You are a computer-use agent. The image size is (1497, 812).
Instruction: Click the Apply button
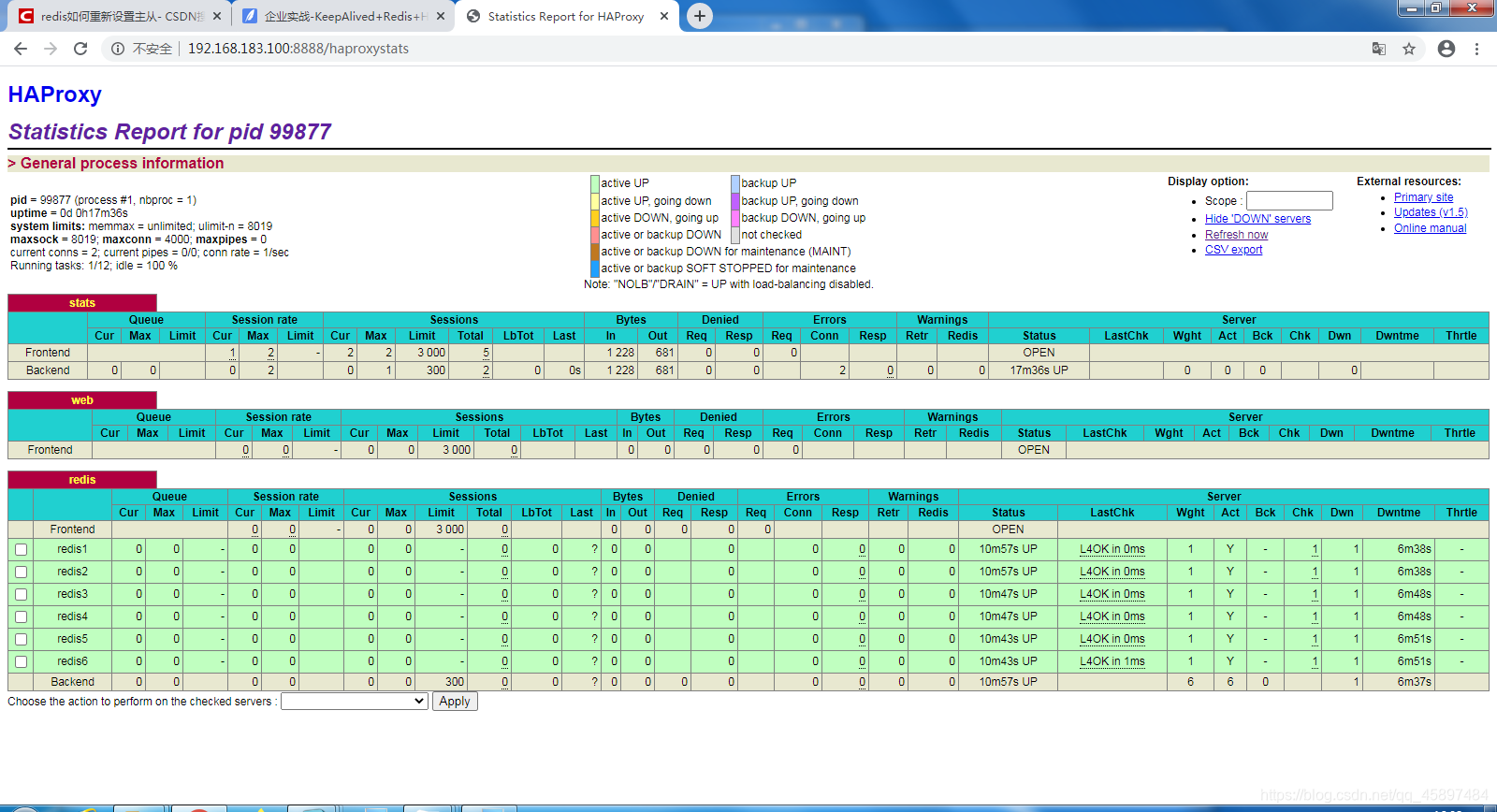pos(455,702)
